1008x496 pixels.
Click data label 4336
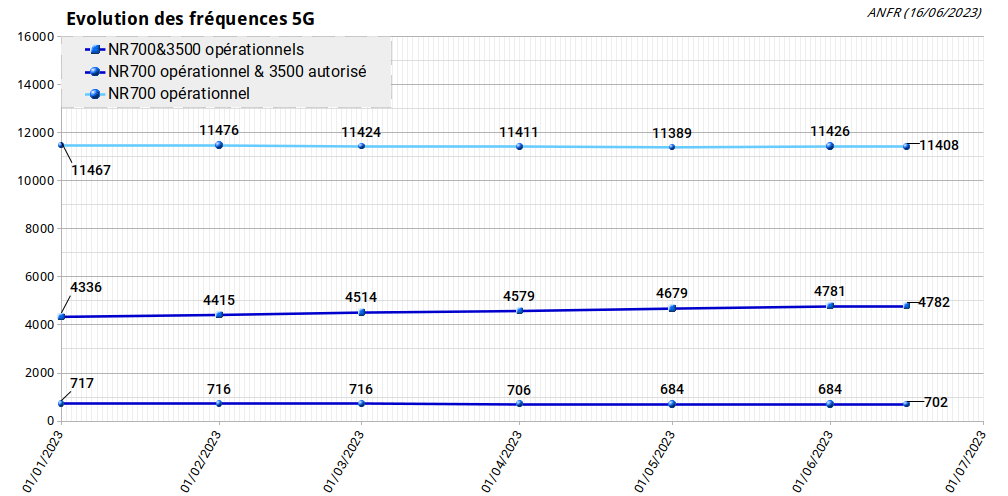(x=87, y=287)
